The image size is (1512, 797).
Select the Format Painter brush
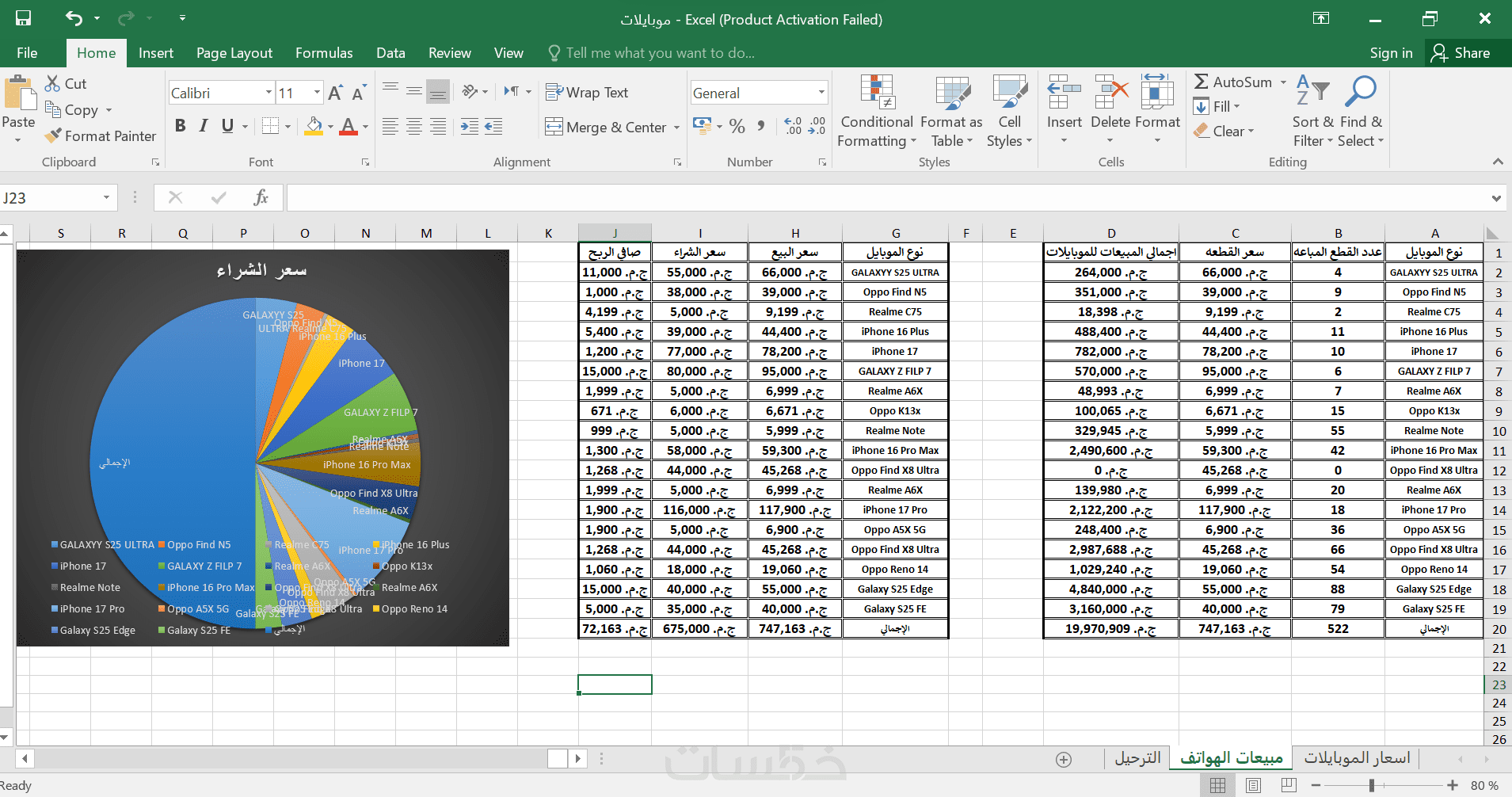click(101, 135)
